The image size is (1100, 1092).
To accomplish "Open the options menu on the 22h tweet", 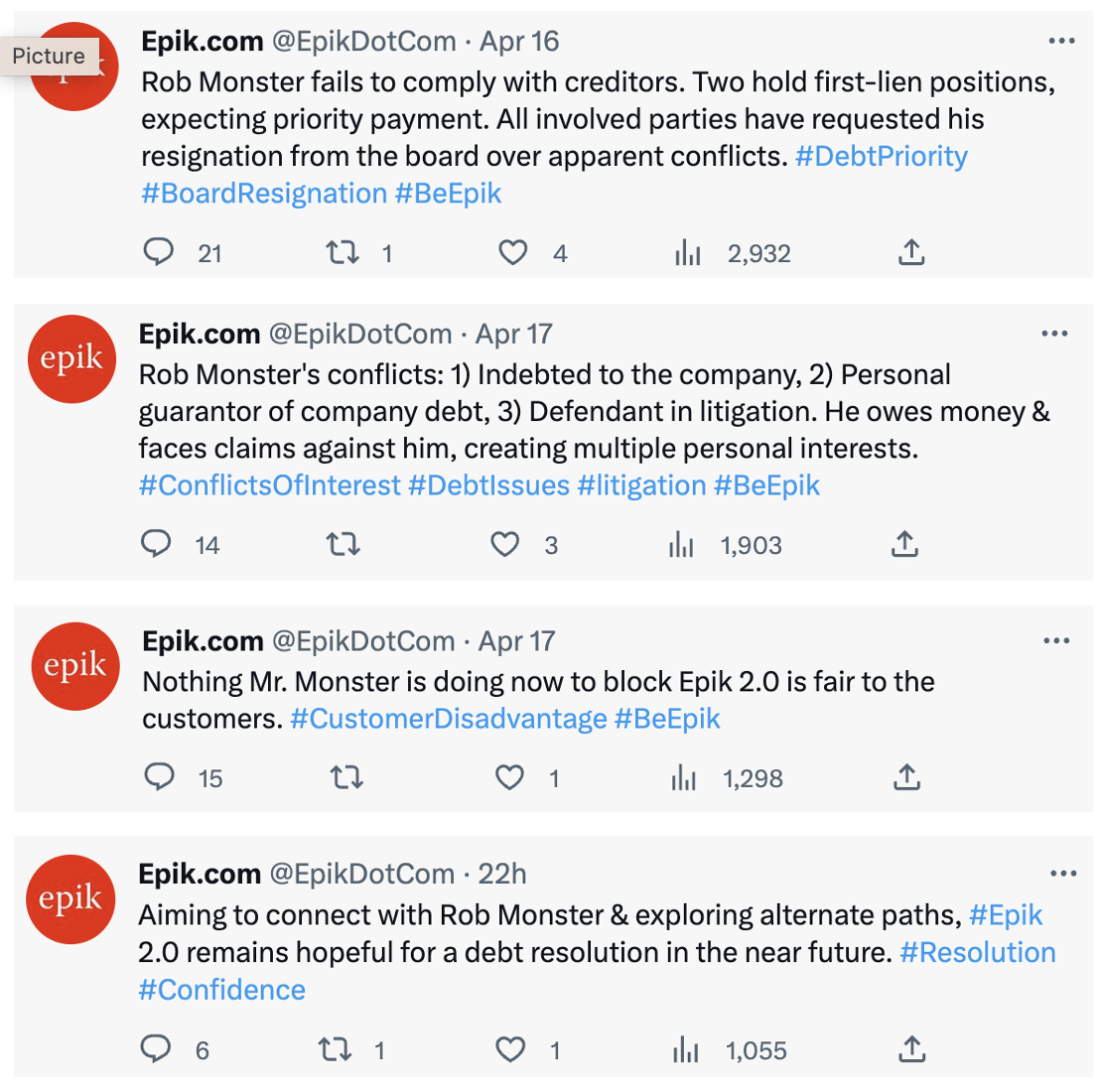I will click(x=1062, y=873).
